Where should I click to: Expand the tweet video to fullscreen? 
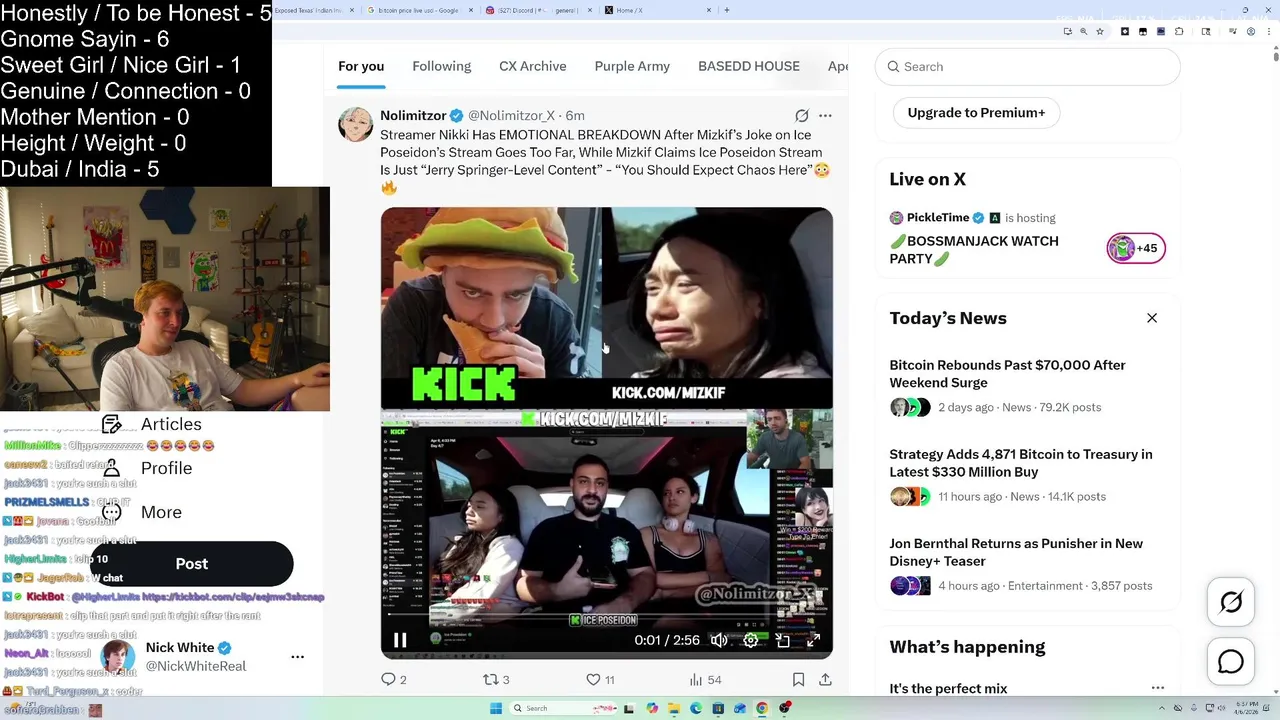coord(814,640)
